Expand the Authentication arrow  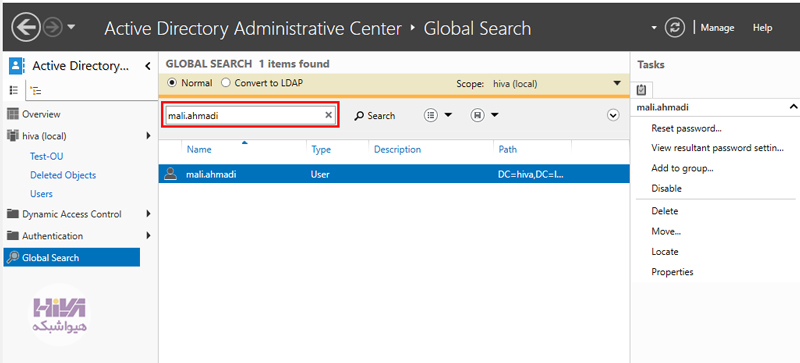point(148,235)
